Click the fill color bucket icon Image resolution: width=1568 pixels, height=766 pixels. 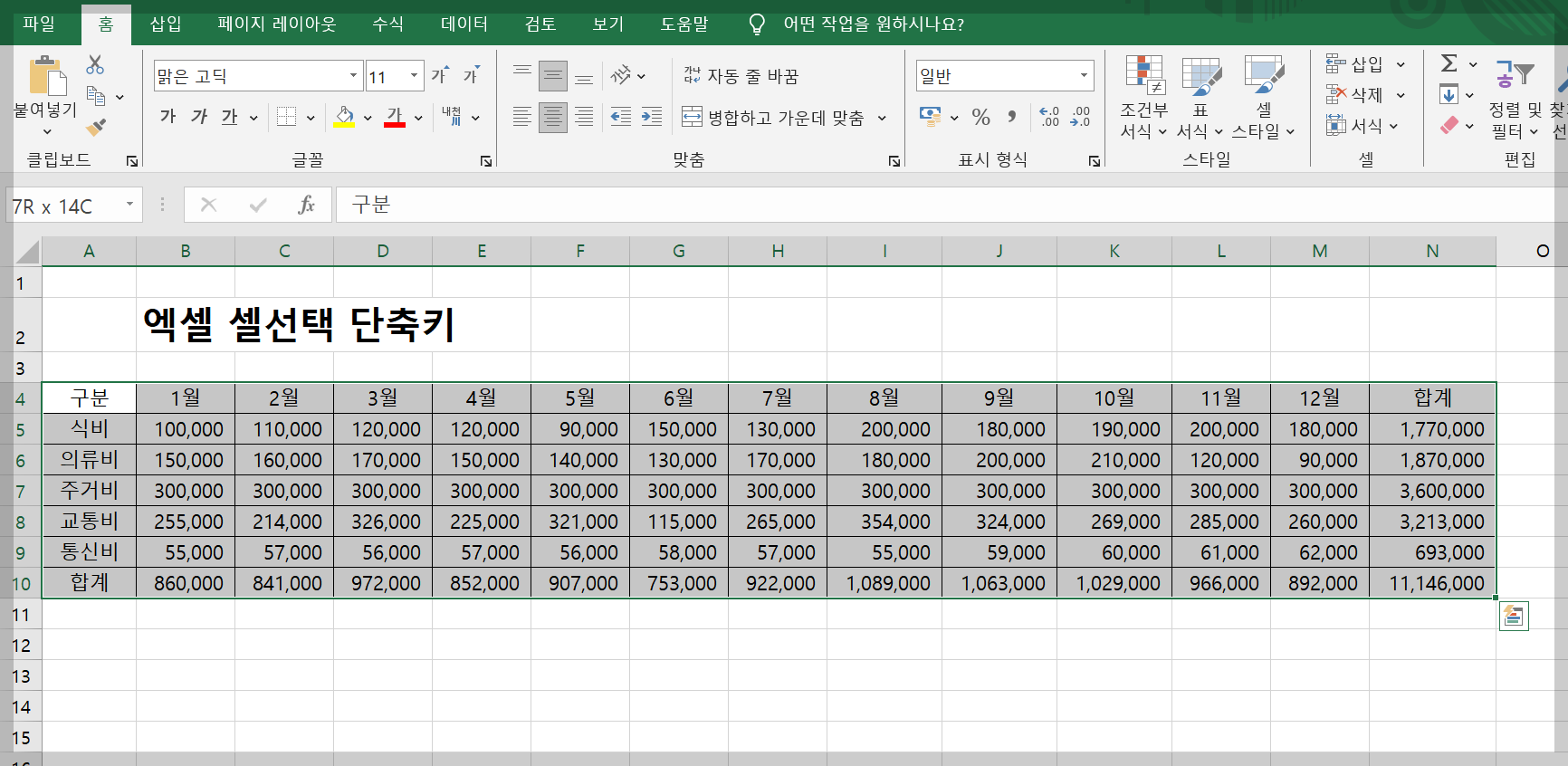[x=344, y=117]
